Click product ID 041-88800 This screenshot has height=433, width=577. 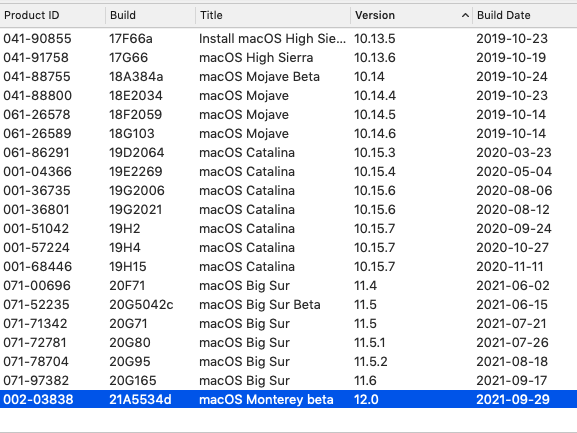(38, 96)
